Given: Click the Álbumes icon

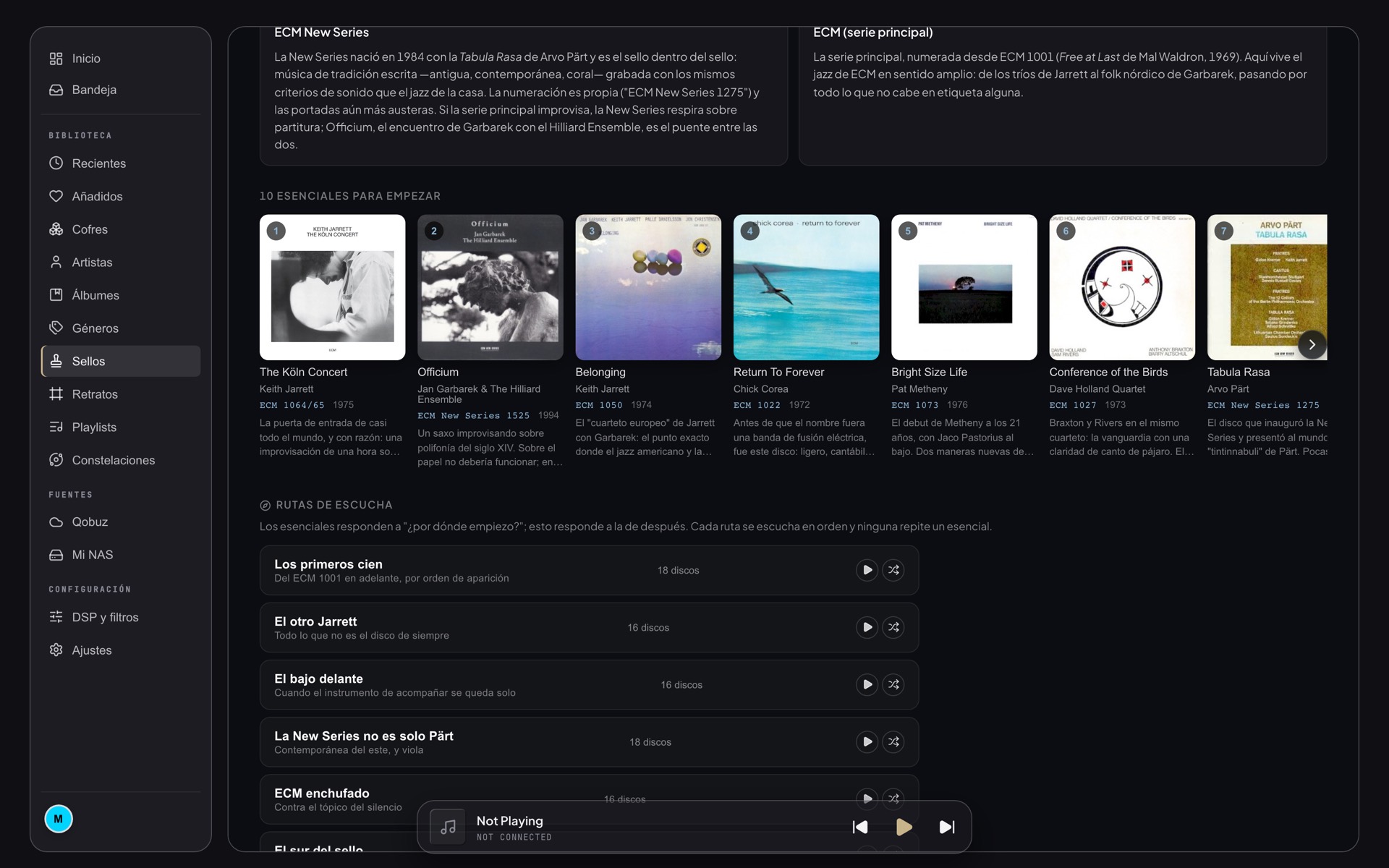Looking at the screenshot, I should pyautogui.click(x=56, y=295).
